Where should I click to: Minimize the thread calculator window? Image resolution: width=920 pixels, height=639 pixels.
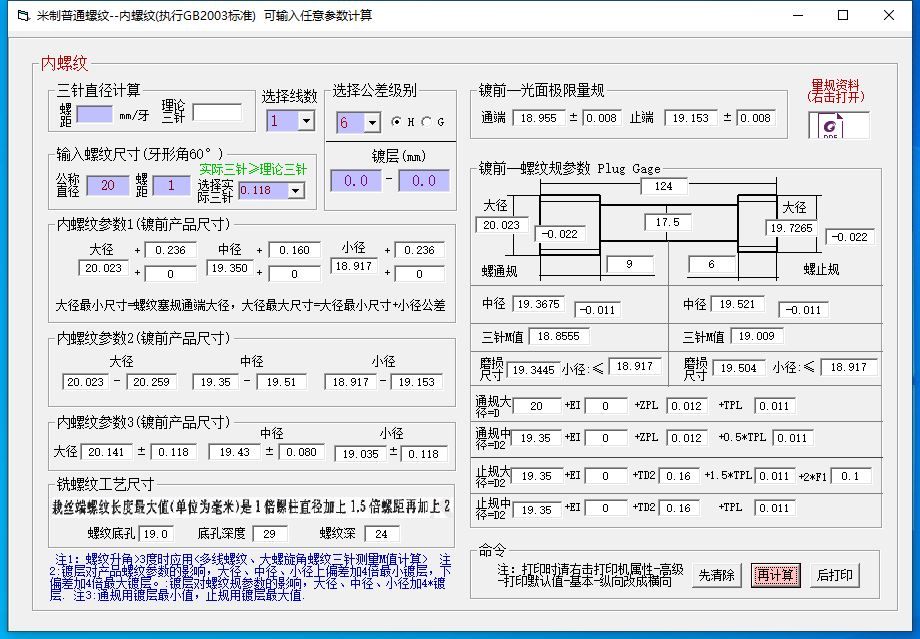(x=798, y=16)
